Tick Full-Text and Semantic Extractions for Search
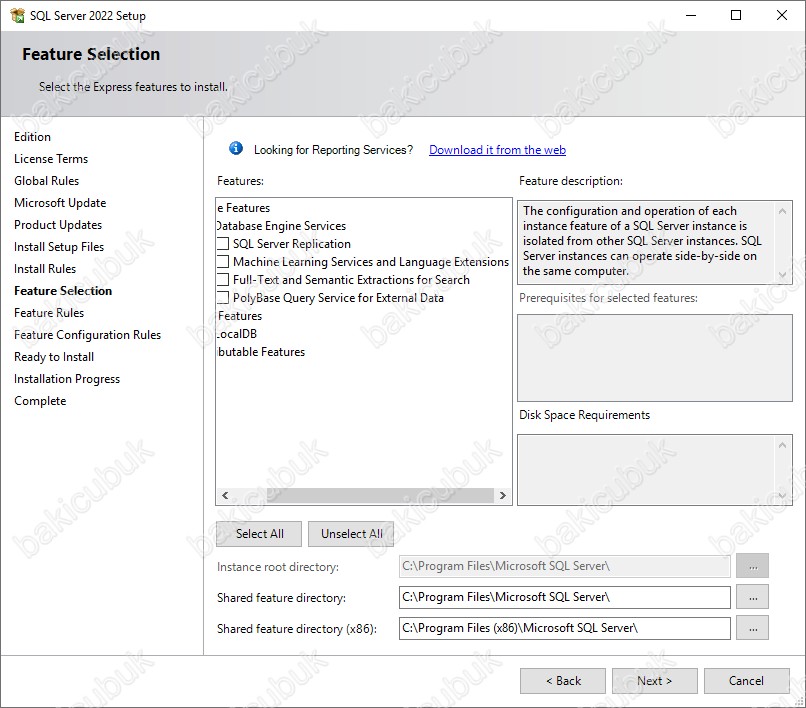This screenshot has height=708, width=806. 223,280
